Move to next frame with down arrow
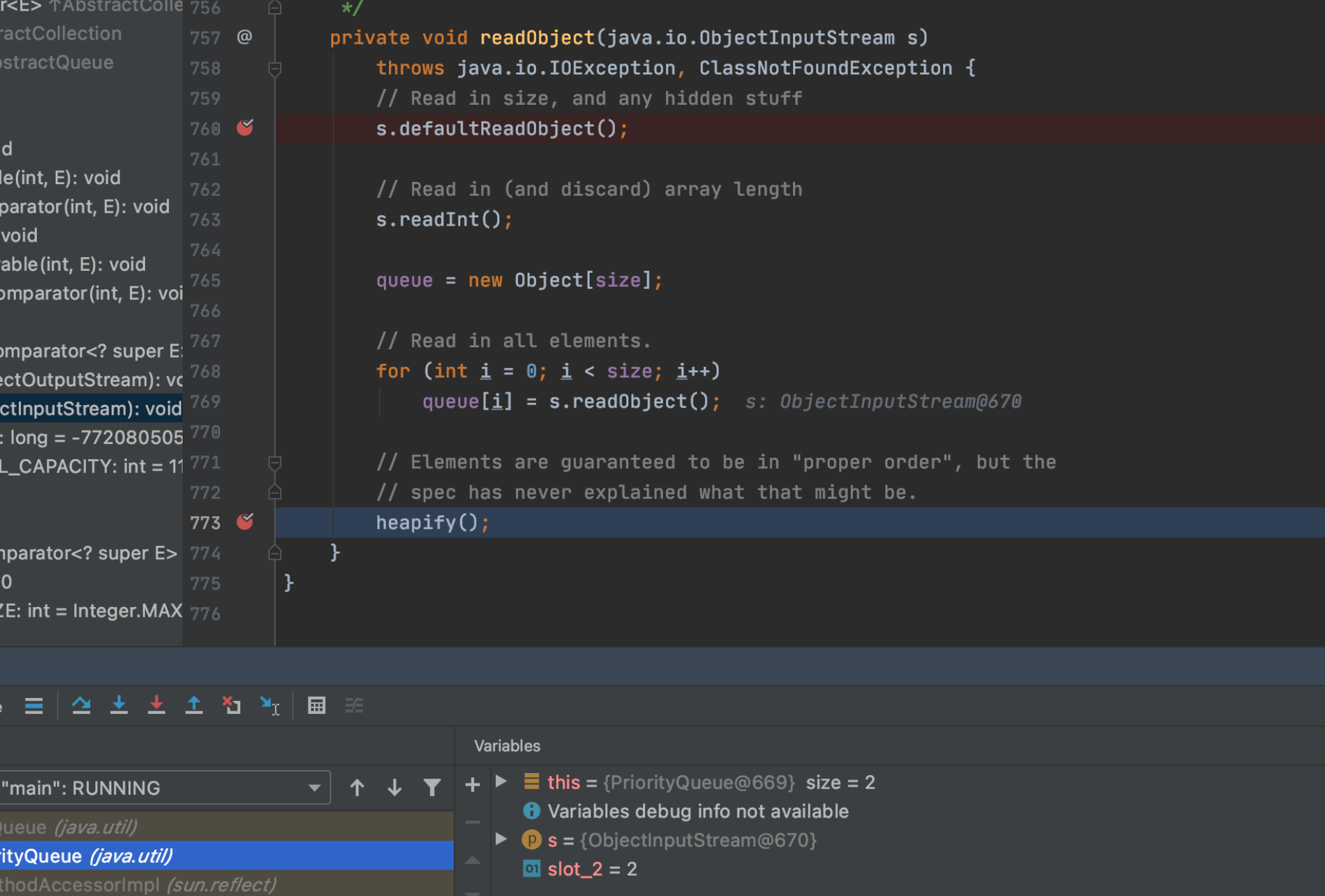The image size is (1325, 896). click(x=394, y=788)
